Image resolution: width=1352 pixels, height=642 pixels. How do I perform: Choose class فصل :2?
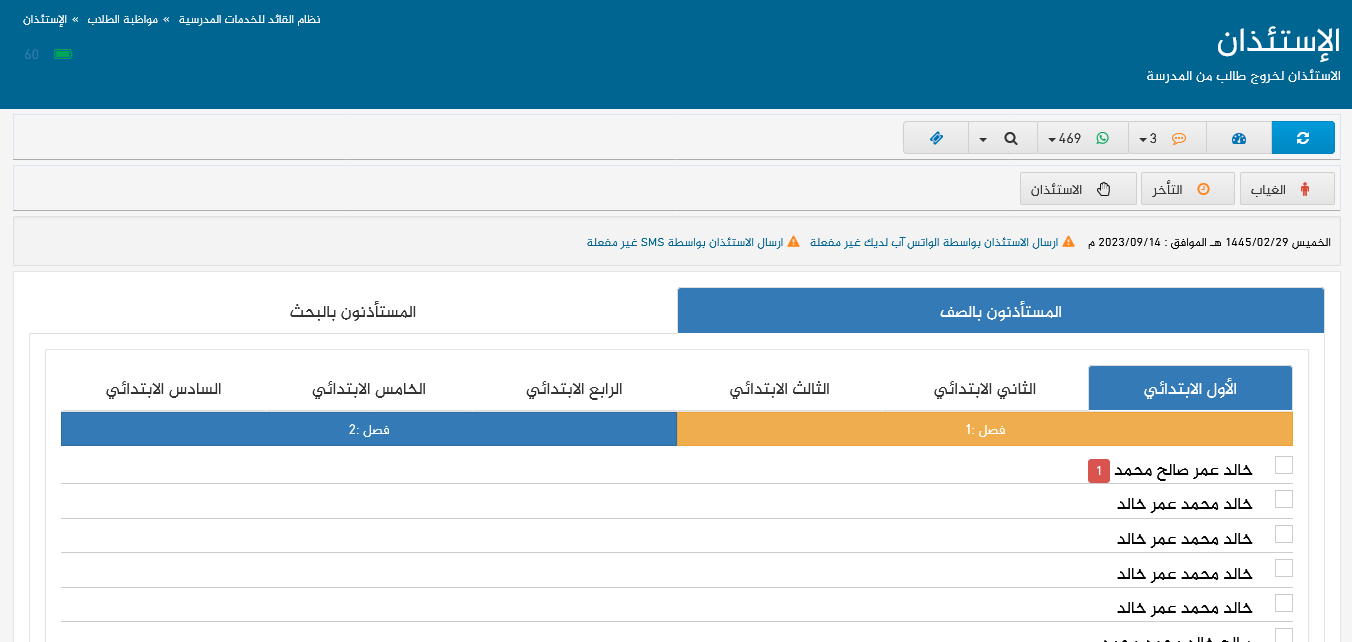pos(368,430)
